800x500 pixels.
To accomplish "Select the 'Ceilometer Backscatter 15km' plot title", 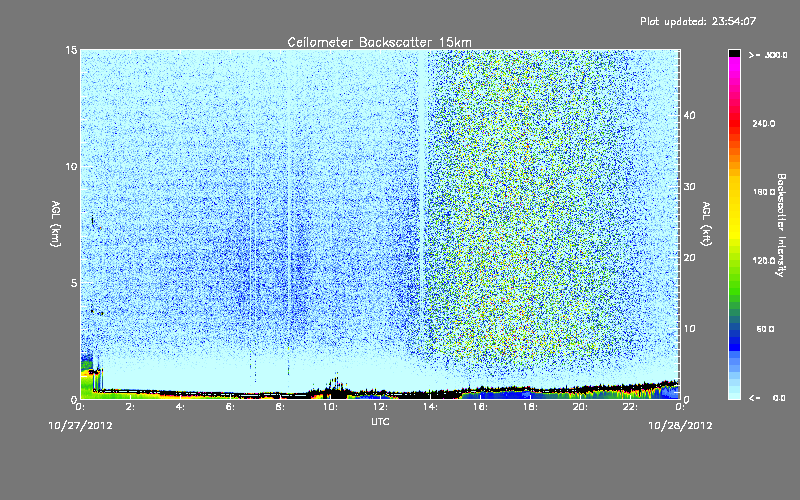I will (379, 42).
